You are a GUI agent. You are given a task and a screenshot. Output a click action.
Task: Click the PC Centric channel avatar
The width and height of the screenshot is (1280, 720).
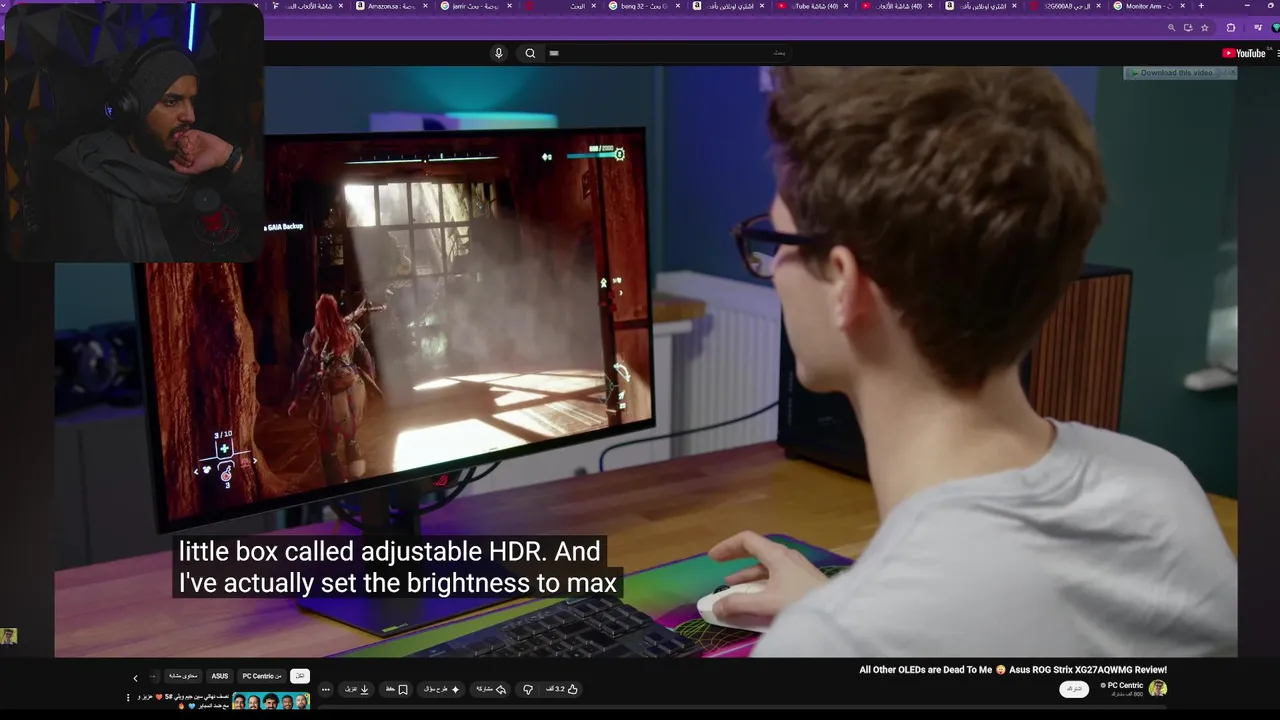click(x=1158, y=688)
